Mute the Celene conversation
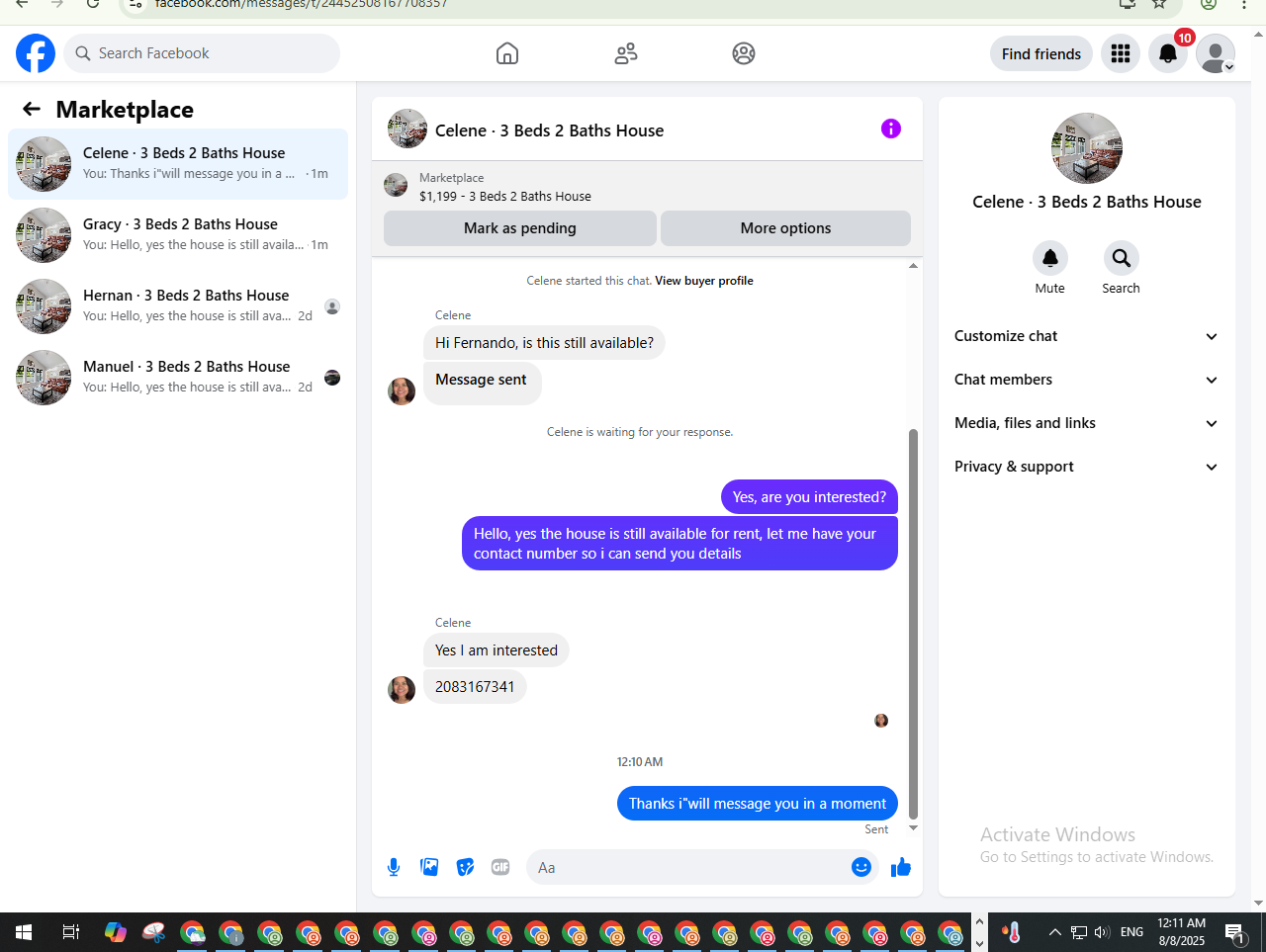This screenshot has height=952, width=1266. 1050,258
